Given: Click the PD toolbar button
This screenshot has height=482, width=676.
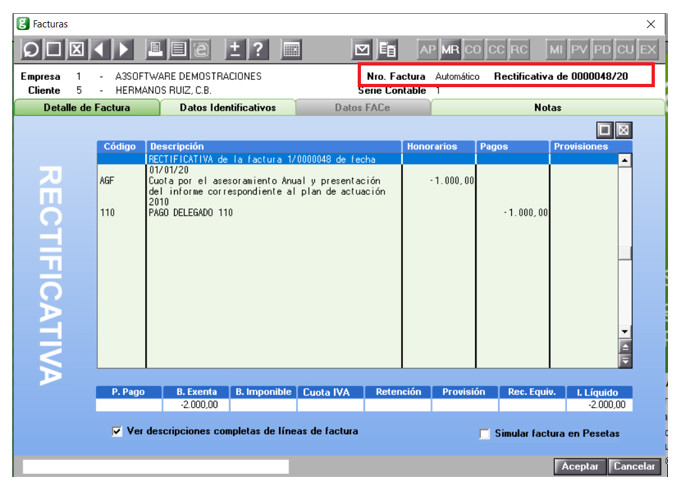Looking at the screenshot, I should pyautogui.click(x=602, y=49).
